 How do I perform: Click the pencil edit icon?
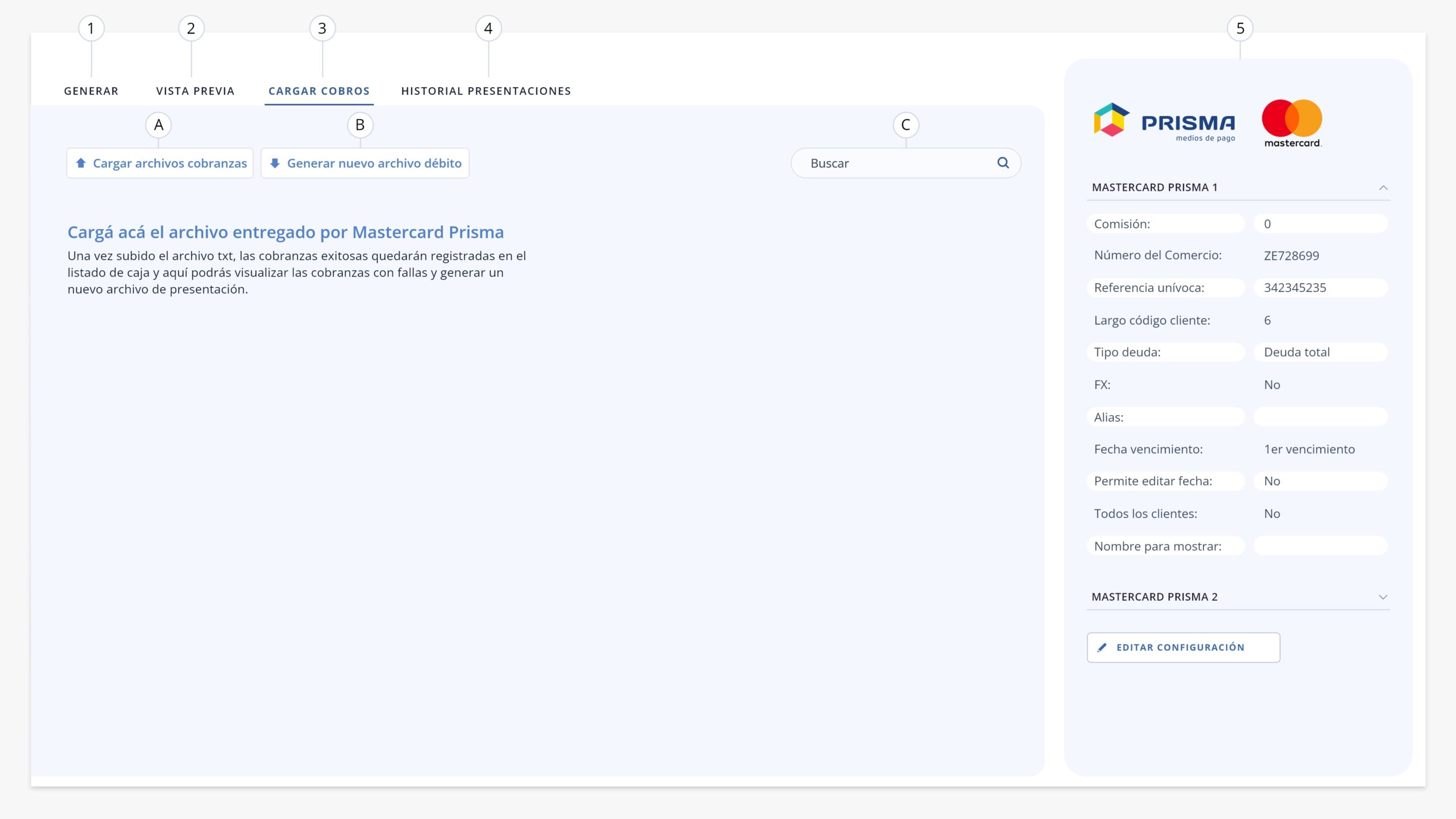click(x=1102, y=647)
